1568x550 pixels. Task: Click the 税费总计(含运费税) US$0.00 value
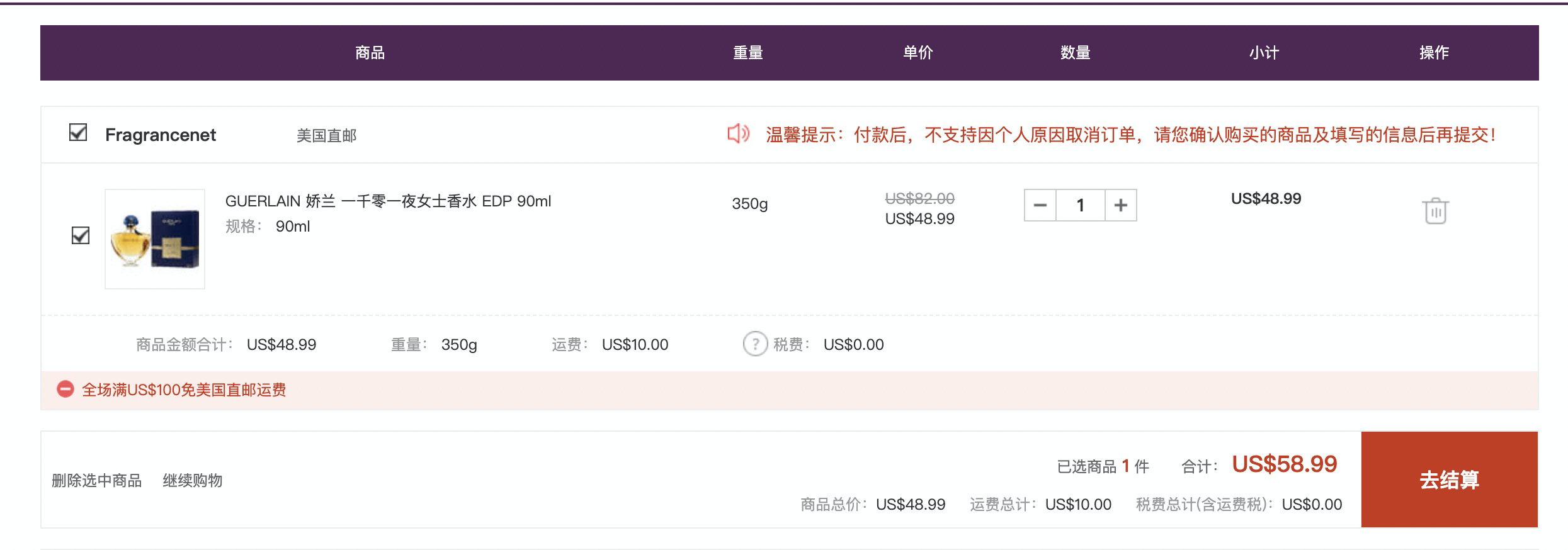point(1312,505)
